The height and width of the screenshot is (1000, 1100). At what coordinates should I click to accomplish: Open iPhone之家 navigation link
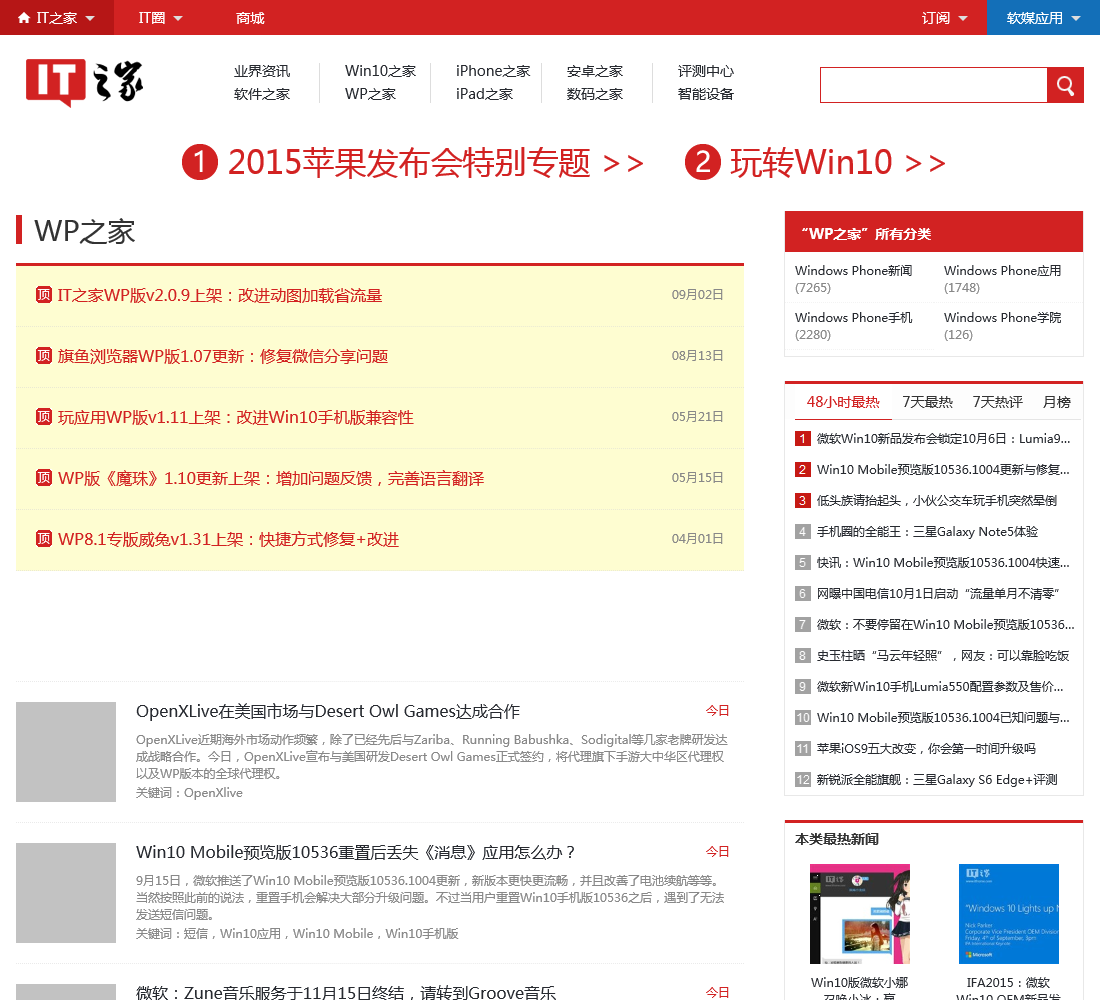point(493,71)
